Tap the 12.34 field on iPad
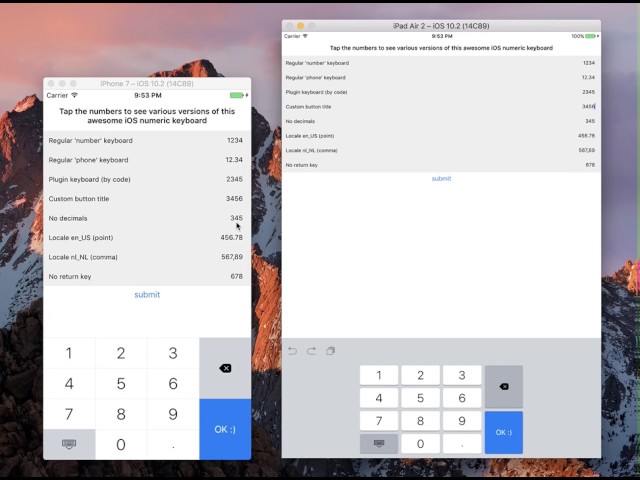The height and width of the screenshot is (480, 640). click(588, 77)
